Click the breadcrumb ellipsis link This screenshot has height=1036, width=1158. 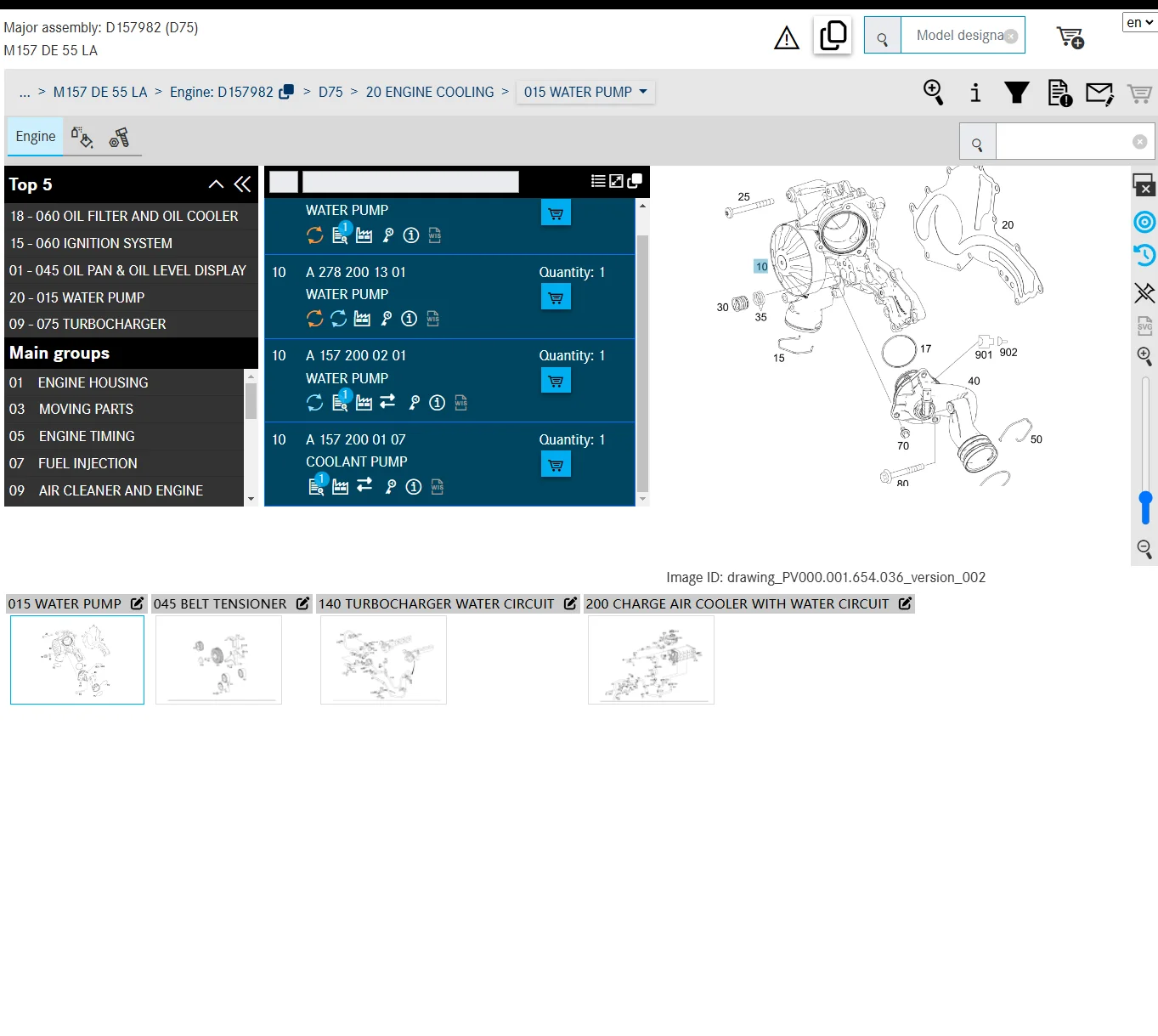click(x=25, y=92)
